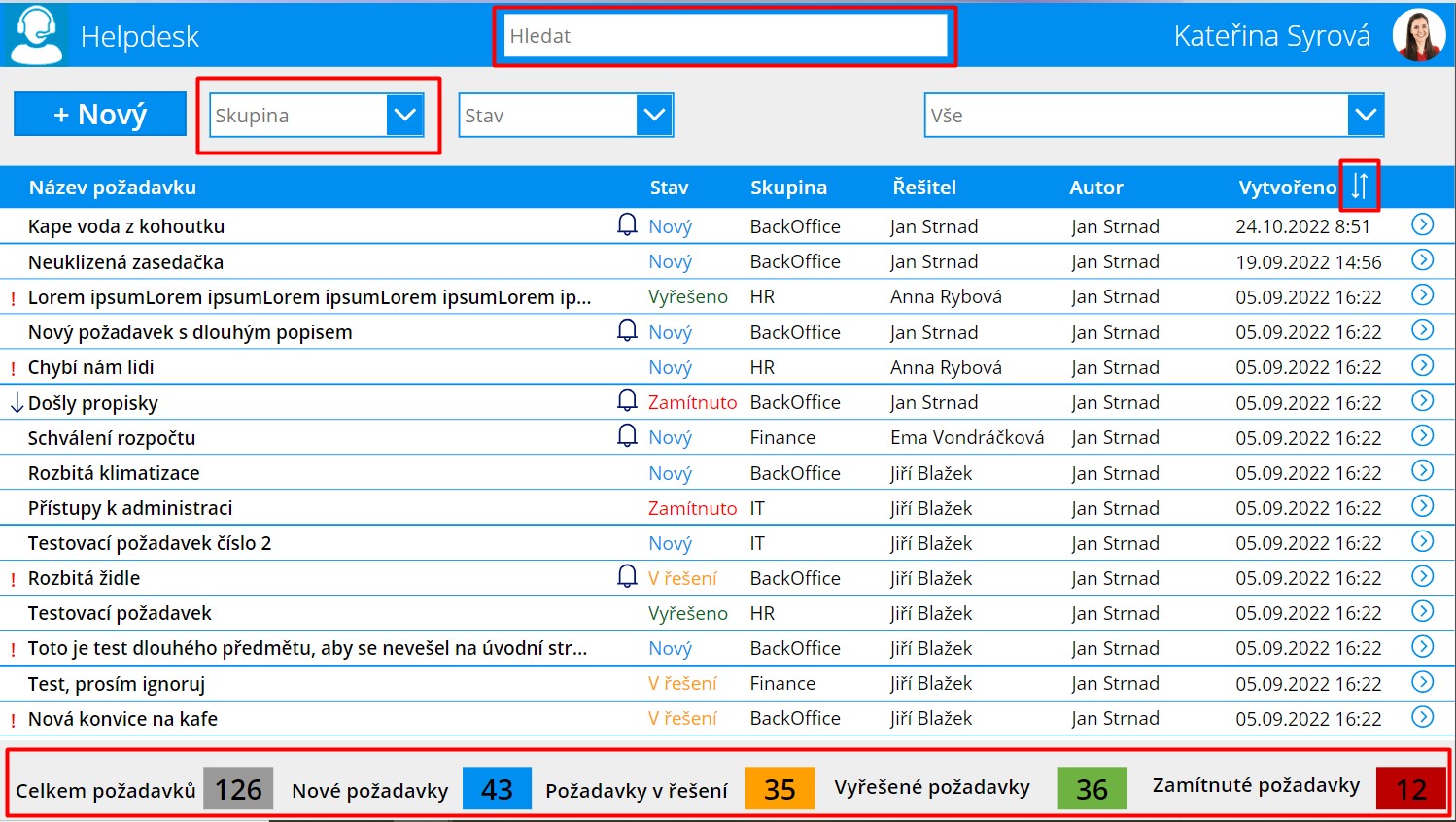The width and height of the screenshot is (1456, 822).
Task: Click bell icon on Nový požadavek s dlouhým popisem
Action: (627, 330)
